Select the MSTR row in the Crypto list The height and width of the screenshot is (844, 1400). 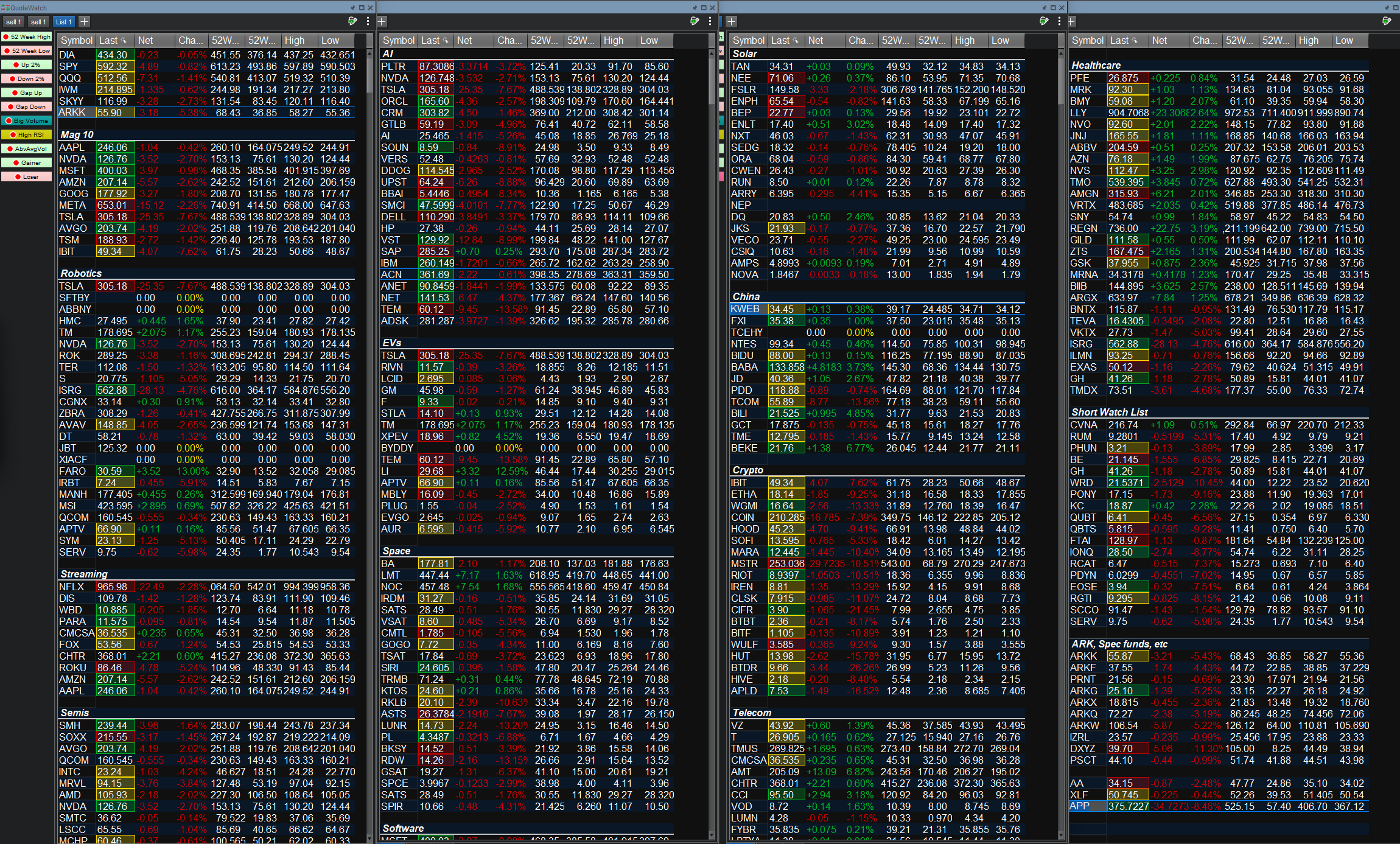pos(877,563)
